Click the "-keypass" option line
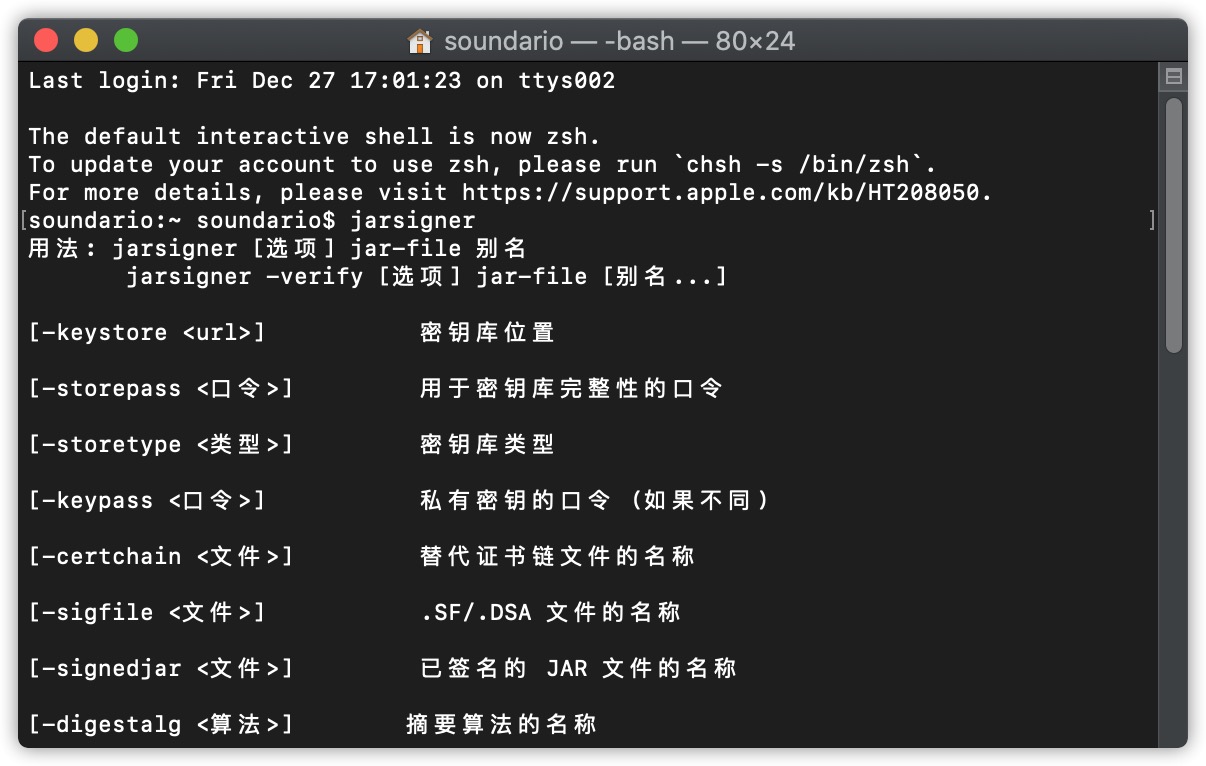 click(x=146, y=500)
